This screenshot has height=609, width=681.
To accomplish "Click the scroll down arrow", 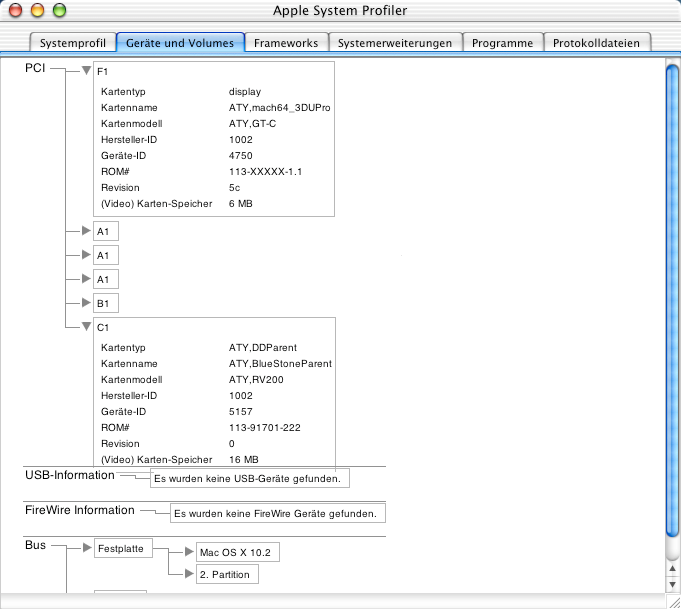I will point(672,585).
